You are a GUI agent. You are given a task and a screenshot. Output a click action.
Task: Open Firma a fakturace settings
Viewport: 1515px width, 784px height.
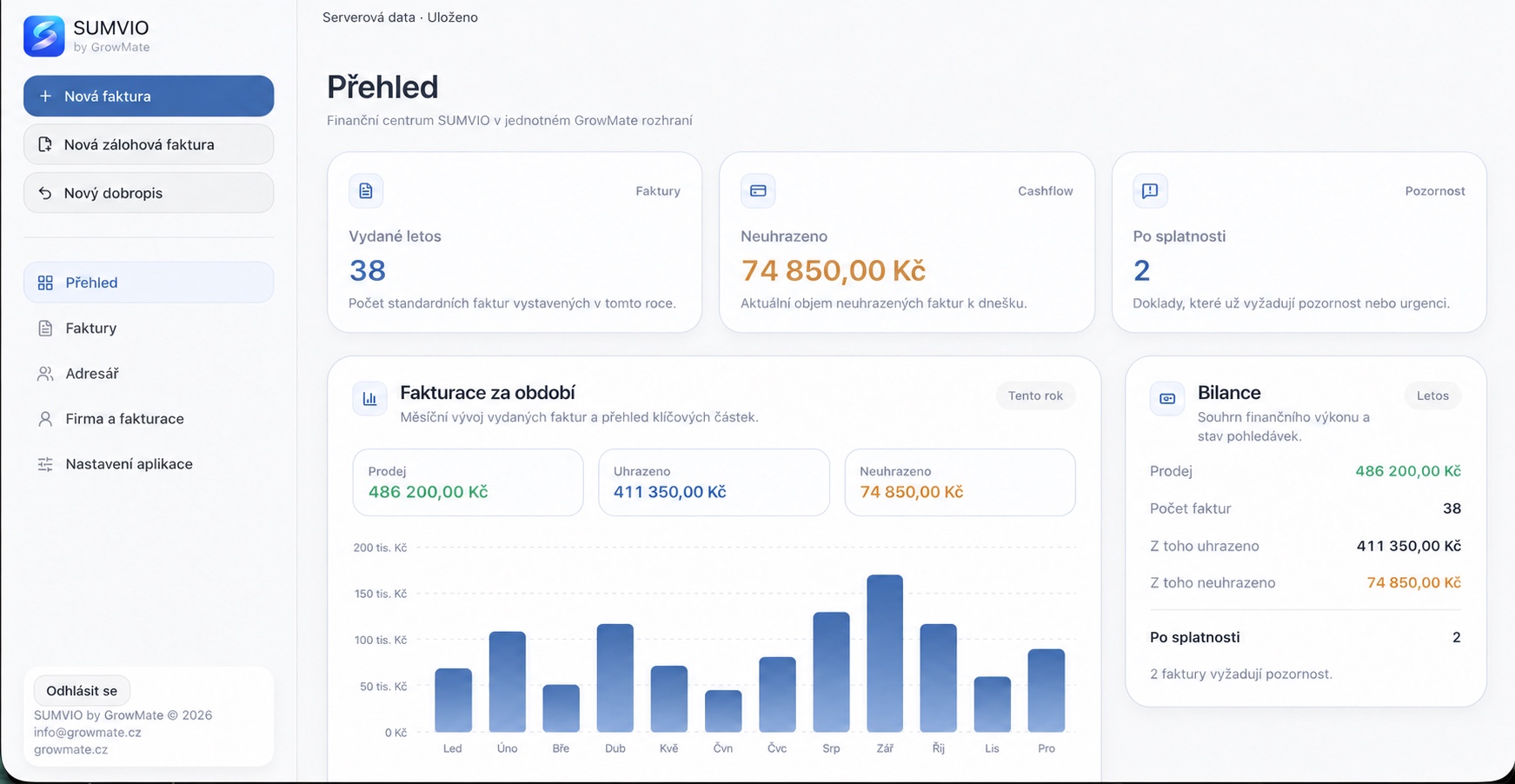149,419
